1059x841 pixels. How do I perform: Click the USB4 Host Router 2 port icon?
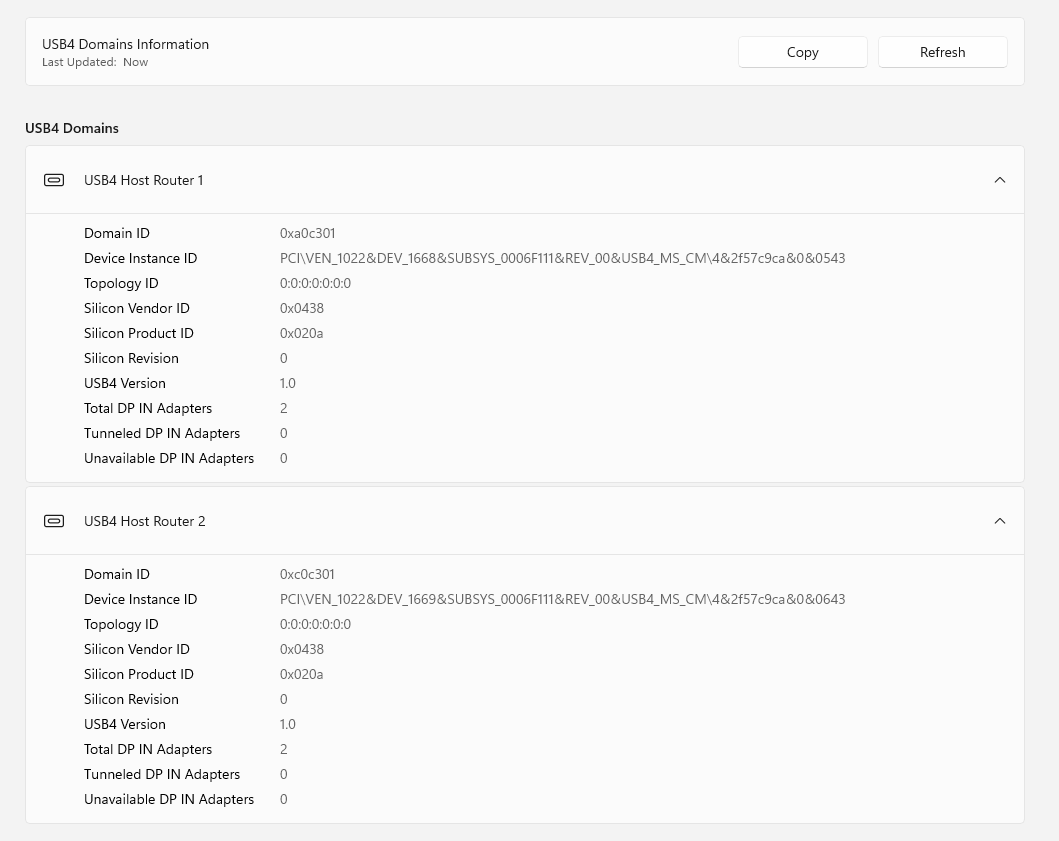(54, 521)
